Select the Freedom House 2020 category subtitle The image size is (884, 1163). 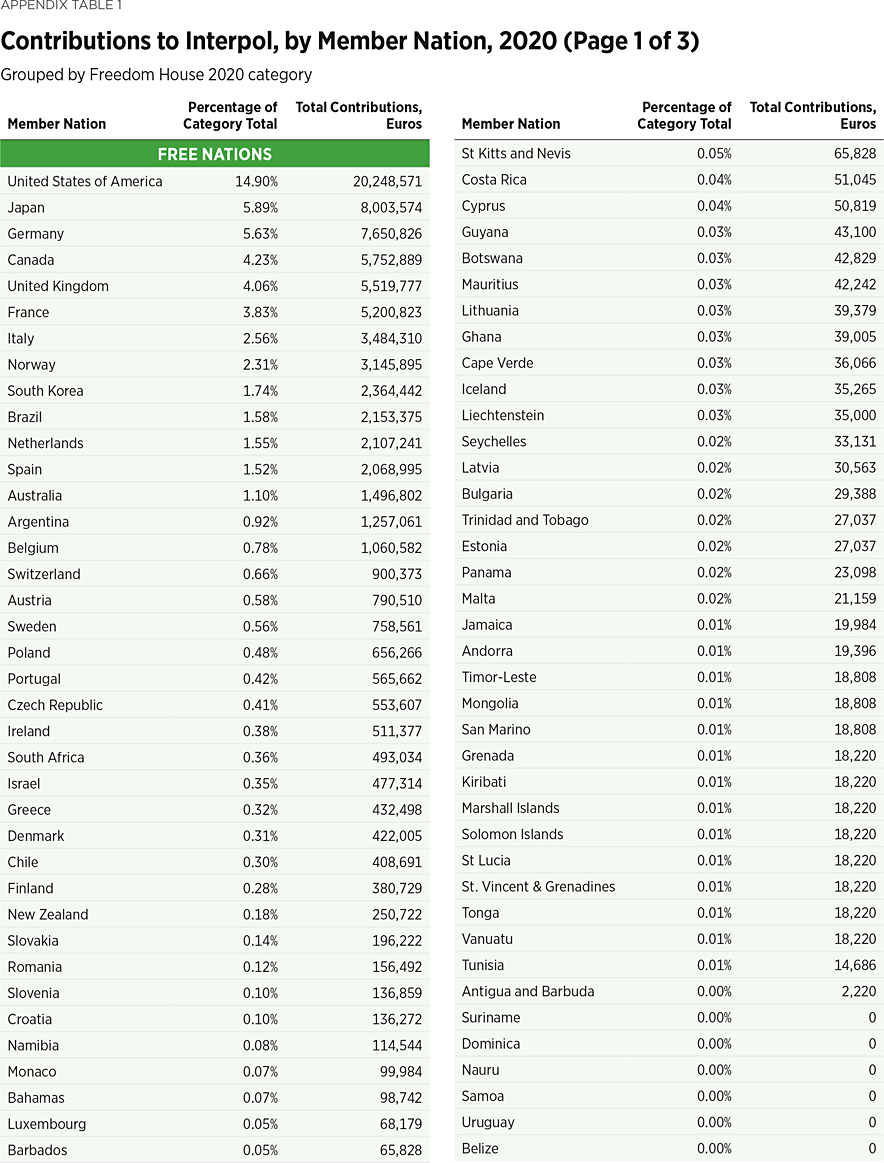click(156, 75)
